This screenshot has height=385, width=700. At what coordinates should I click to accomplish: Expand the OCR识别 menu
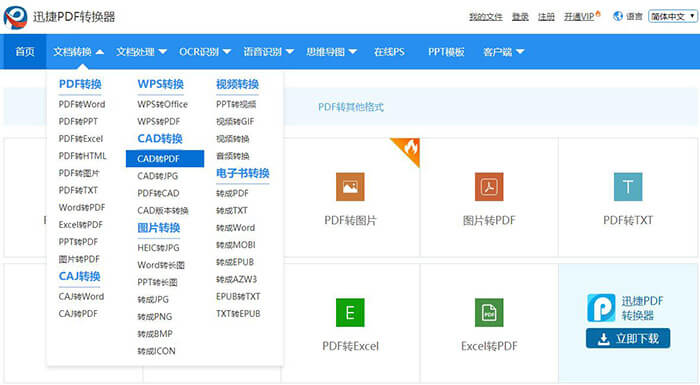[205, 52]
